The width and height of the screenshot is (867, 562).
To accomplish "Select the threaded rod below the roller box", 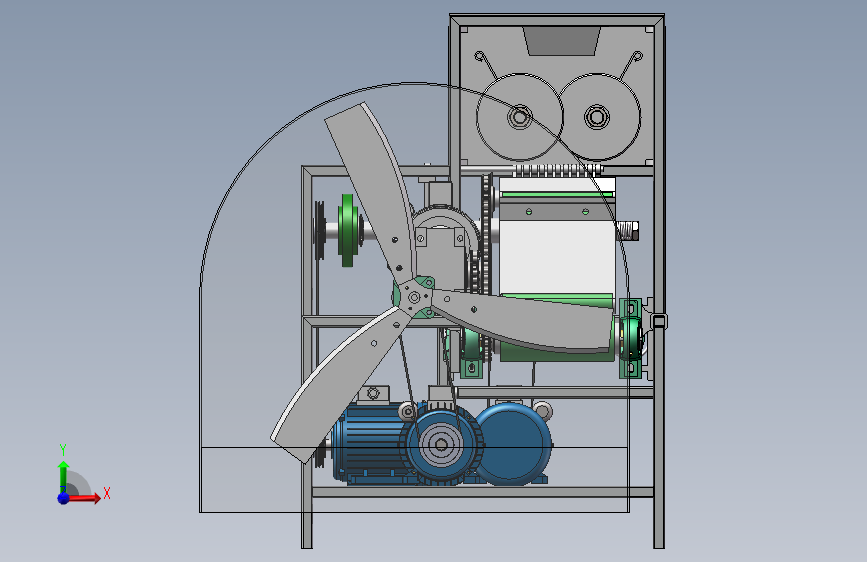I will [x=557, y=170].
